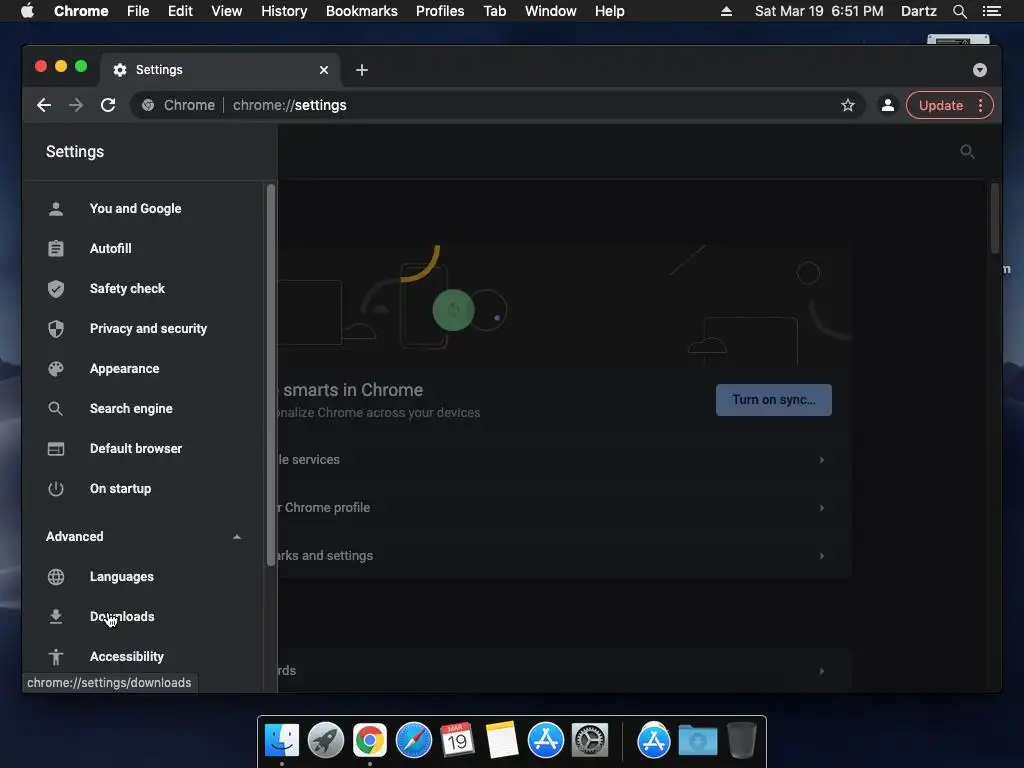Open the Profiles menu

pos(440,11)
